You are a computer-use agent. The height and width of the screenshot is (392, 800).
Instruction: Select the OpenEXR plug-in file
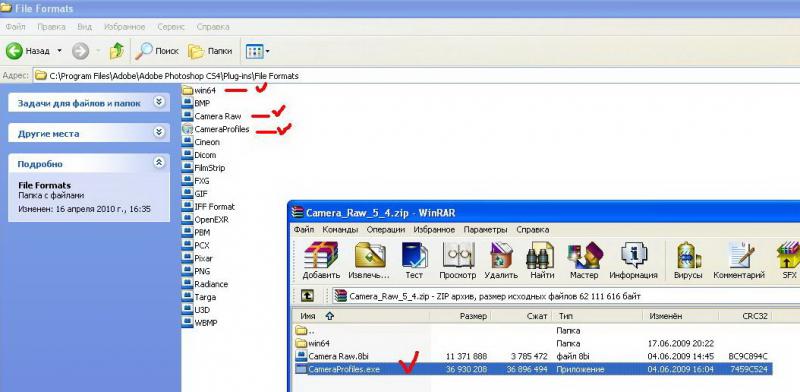coord(206,219)
